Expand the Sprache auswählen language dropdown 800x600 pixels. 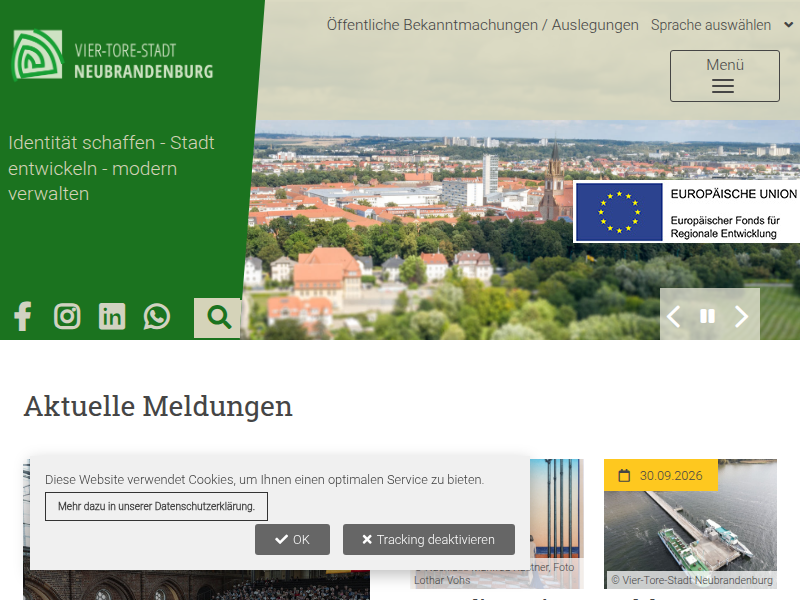[x=722, y=25]
